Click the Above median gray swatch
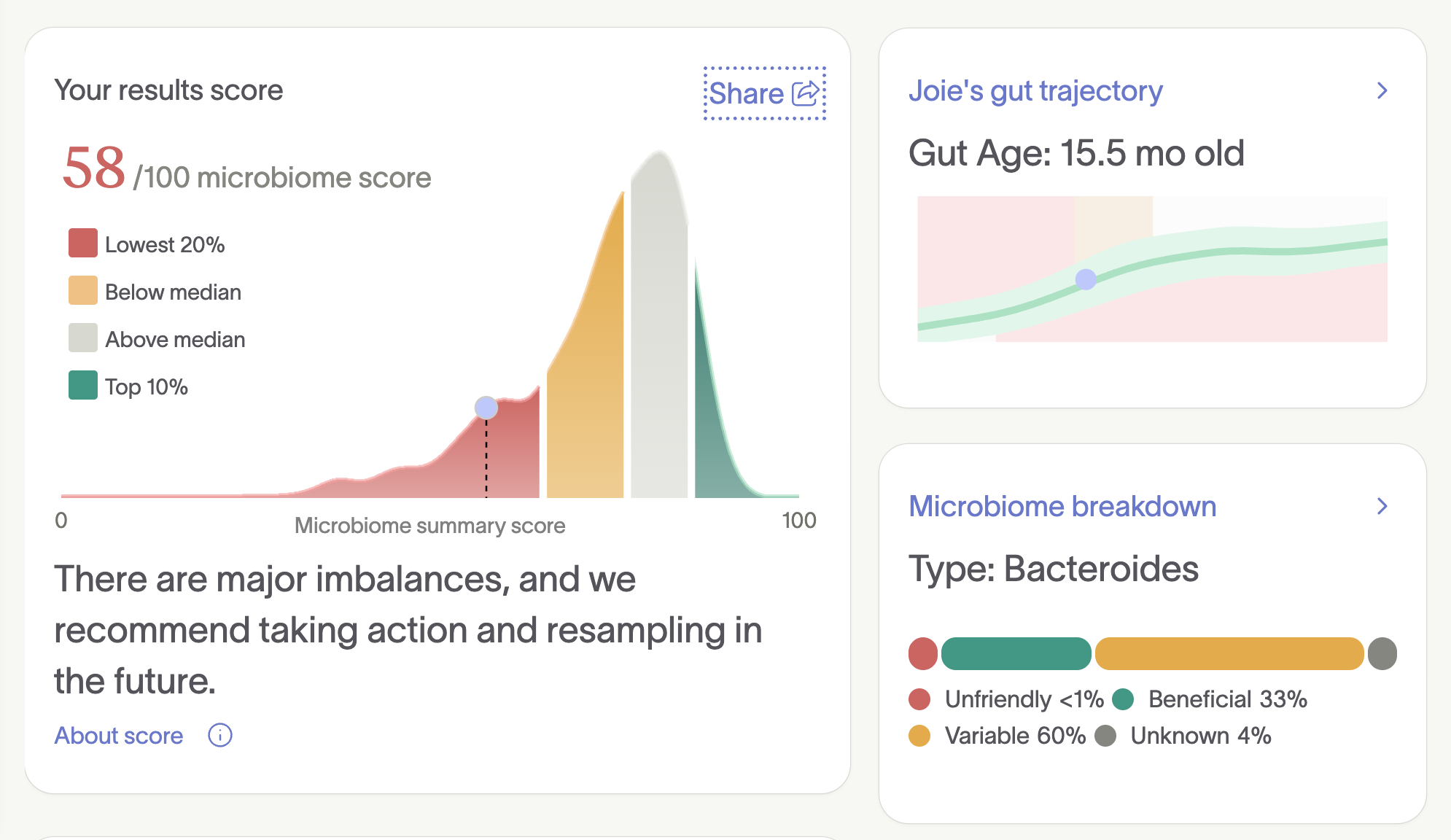The image size is (1451, 840). point(83,338)
